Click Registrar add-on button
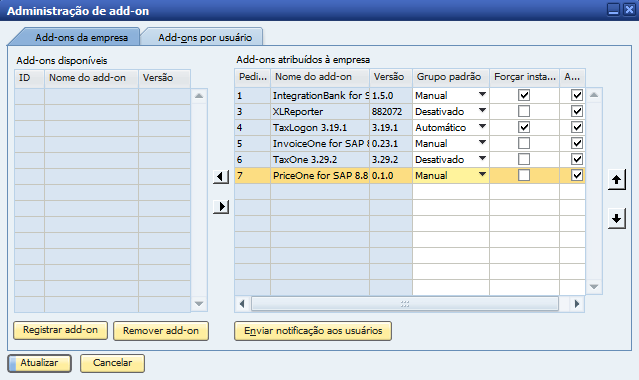 click(60, 330)
